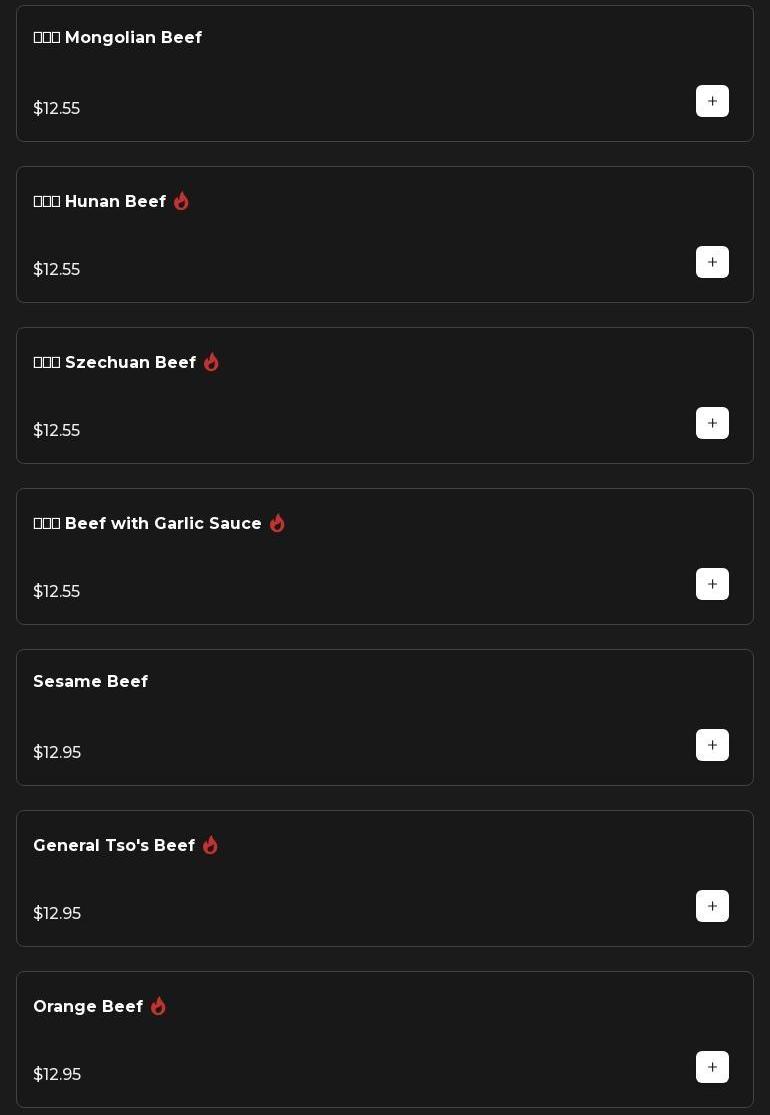
Task: Click the General Tso's Beef name
Action: (x=114, y=846)
